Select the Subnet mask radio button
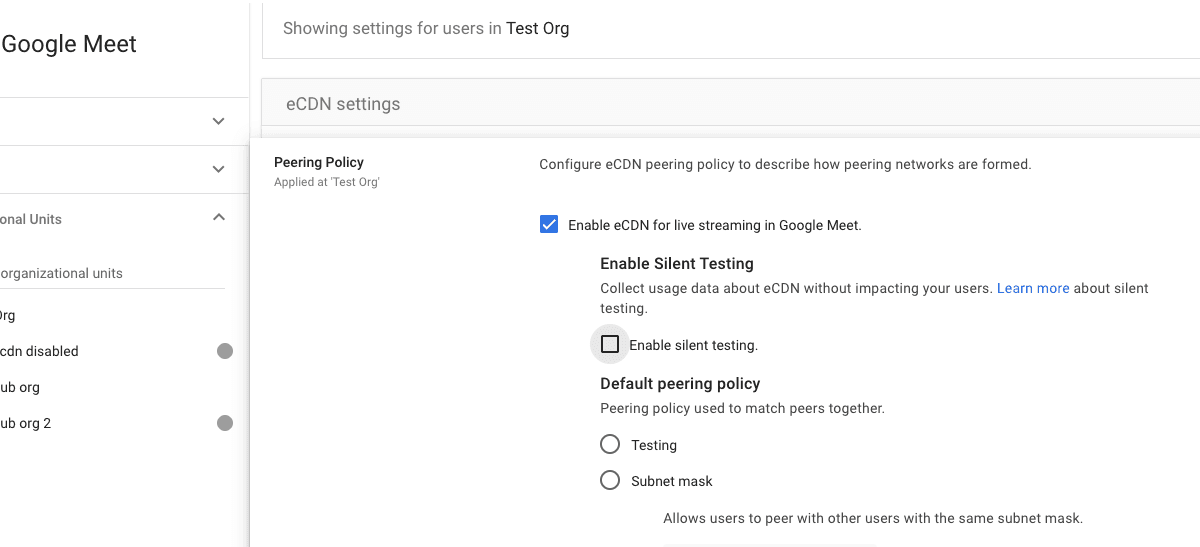Viewport: 1200px width, 547px height. [x=610, y=481]
